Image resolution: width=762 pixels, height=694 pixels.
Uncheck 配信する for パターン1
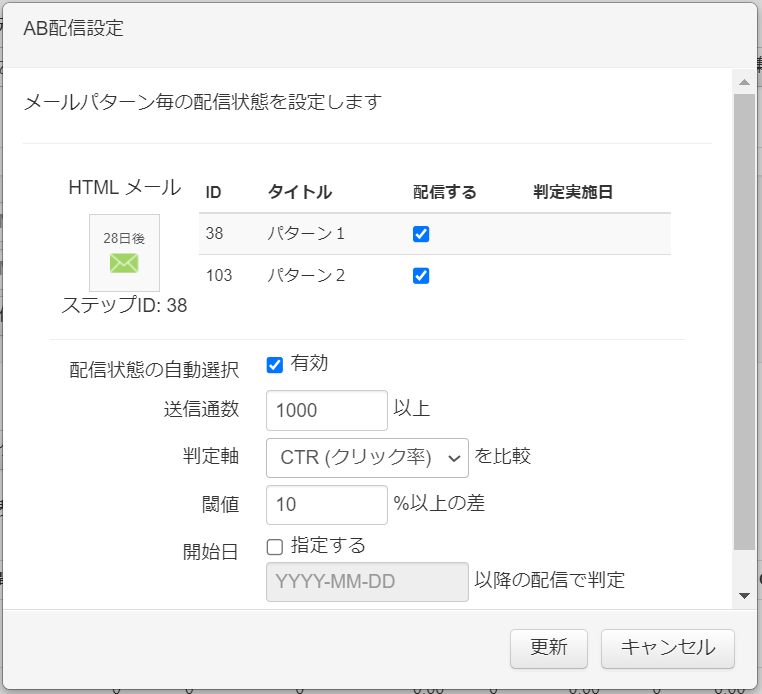421,234
